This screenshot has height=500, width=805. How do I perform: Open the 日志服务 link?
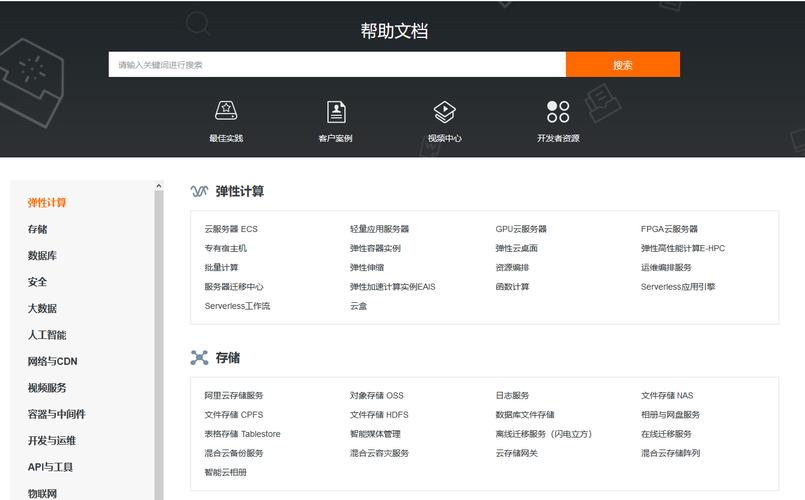point(512,396)
